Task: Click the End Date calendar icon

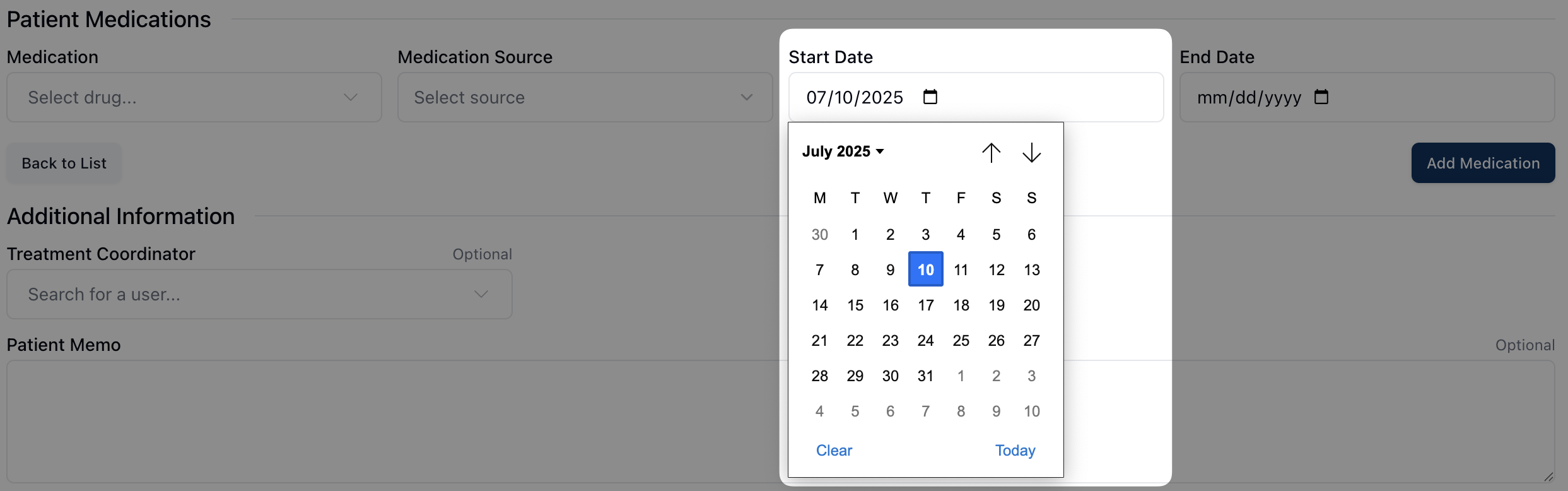Action: 1321,97
